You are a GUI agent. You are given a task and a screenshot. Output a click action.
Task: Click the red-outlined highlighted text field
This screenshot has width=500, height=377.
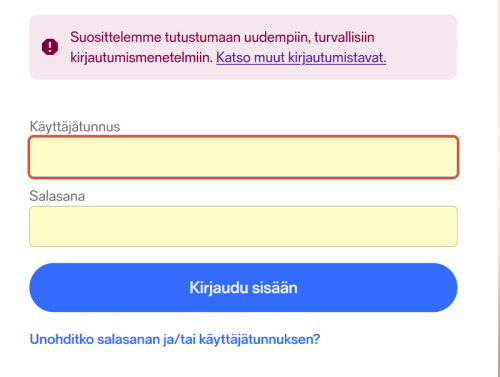[243, 157]
